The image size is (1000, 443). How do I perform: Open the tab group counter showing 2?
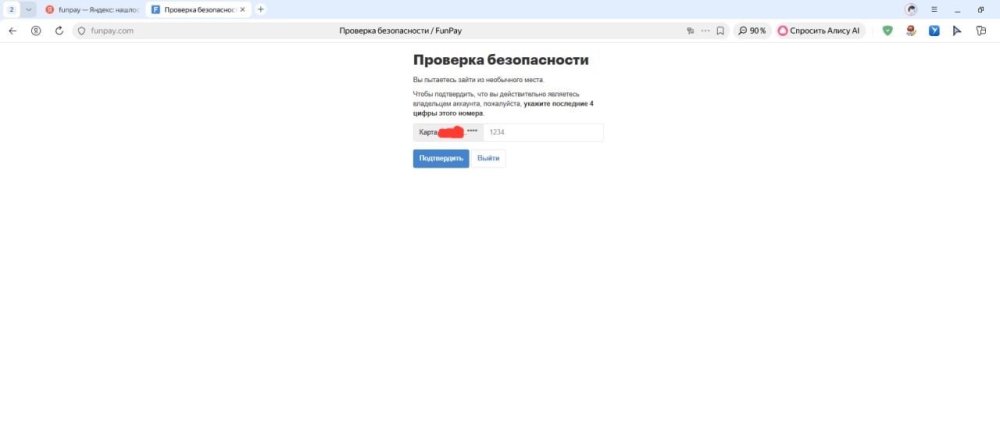[11, 10]
